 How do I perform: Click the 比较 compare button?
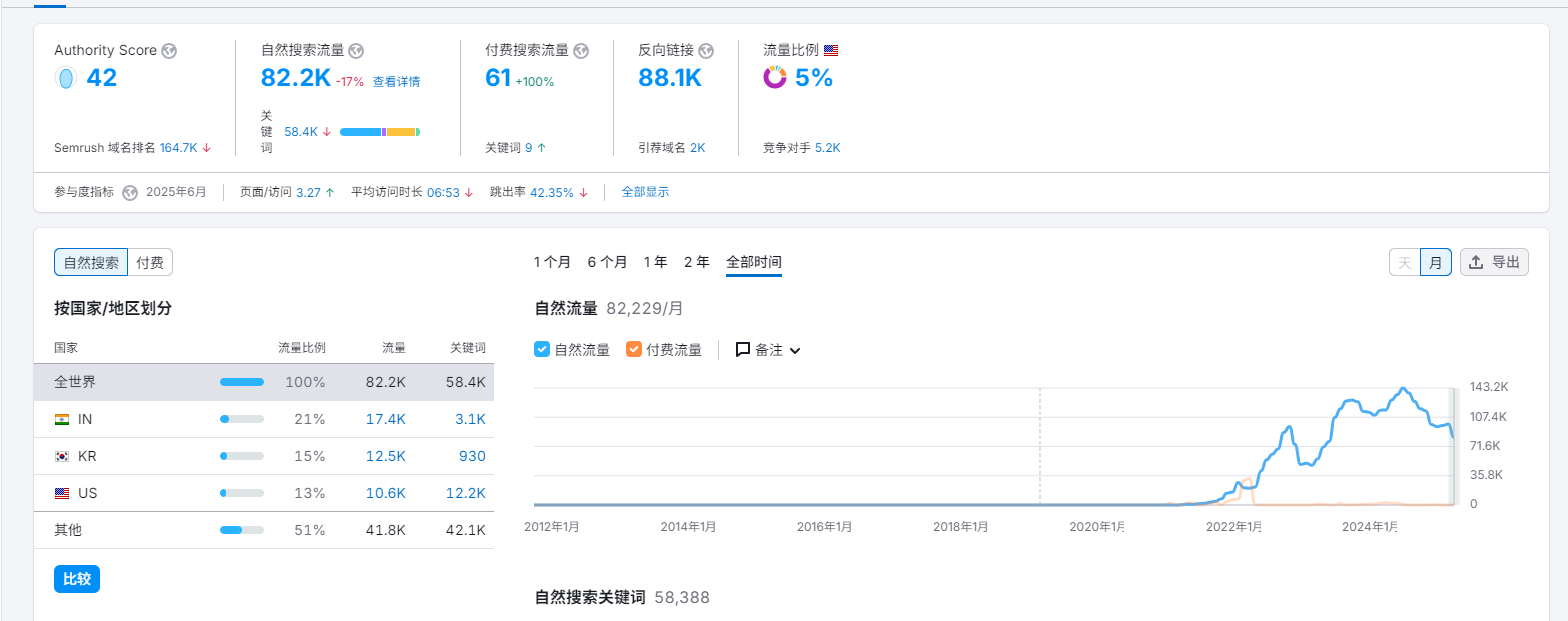pyautogui.click(x=77, y=579)
